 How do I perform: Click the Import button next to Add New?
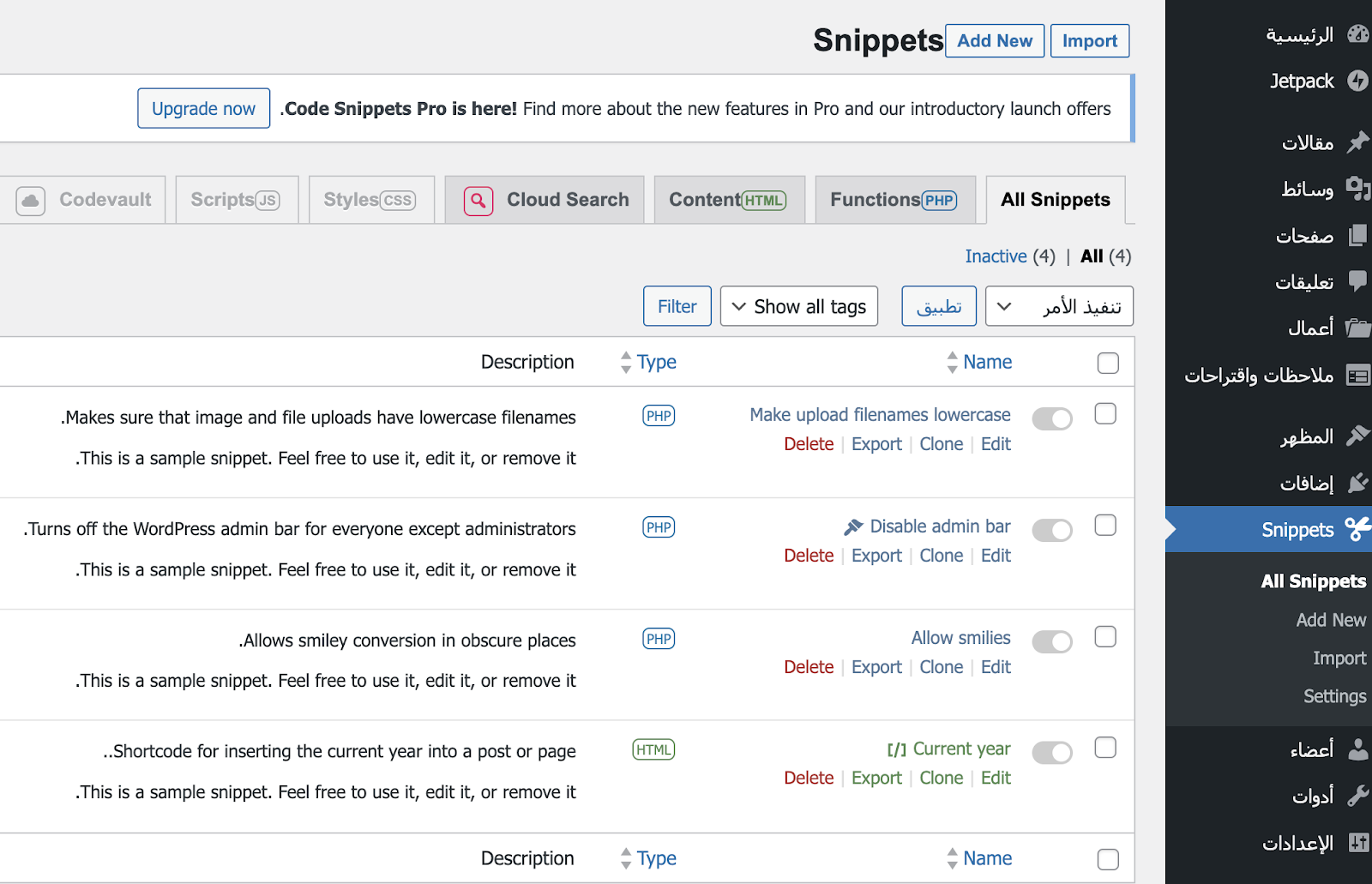[x=1089, y=41]
